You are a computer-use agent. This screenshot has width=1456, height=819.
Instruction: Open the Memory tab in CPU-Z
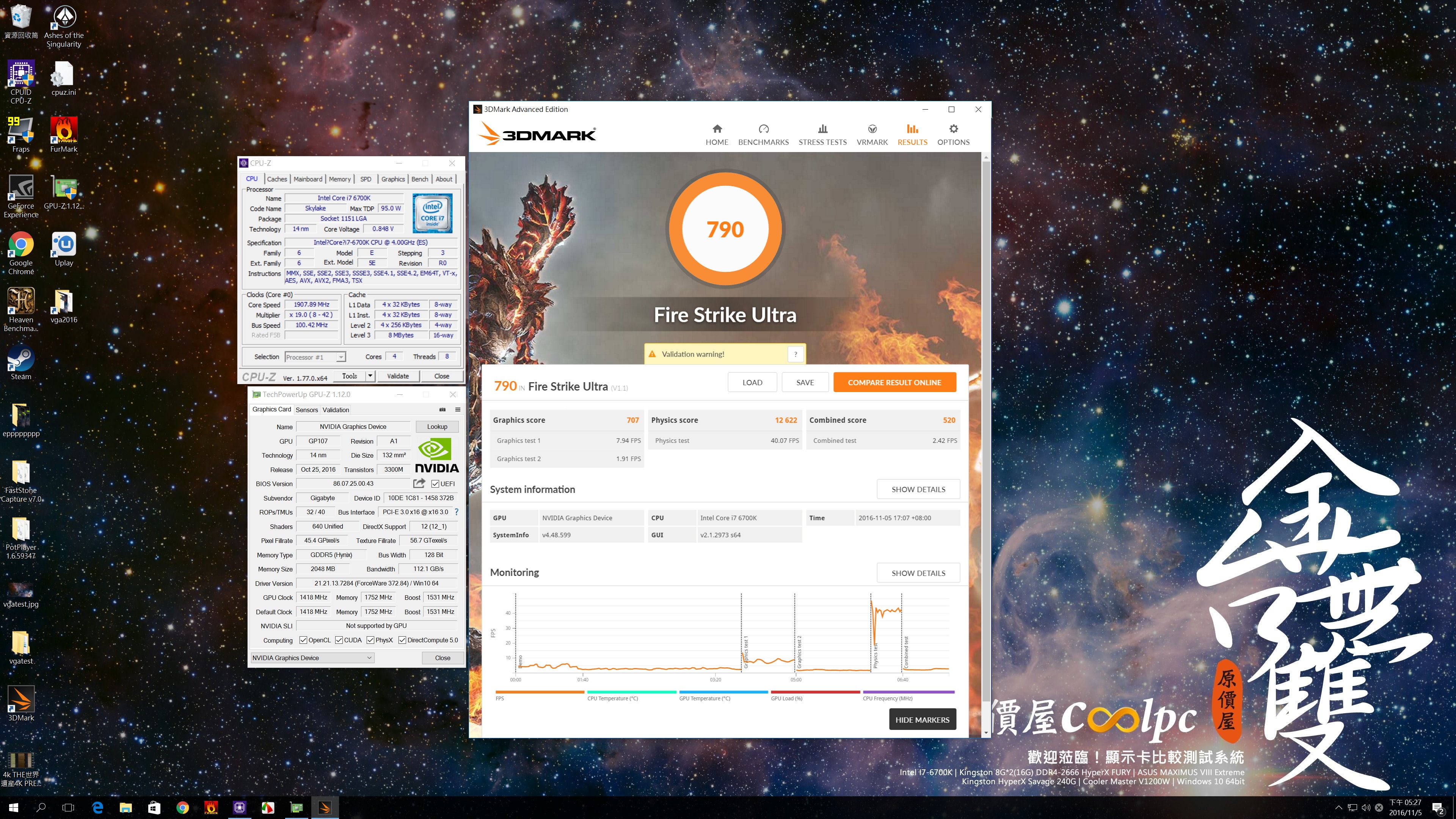tap(340, 179)
